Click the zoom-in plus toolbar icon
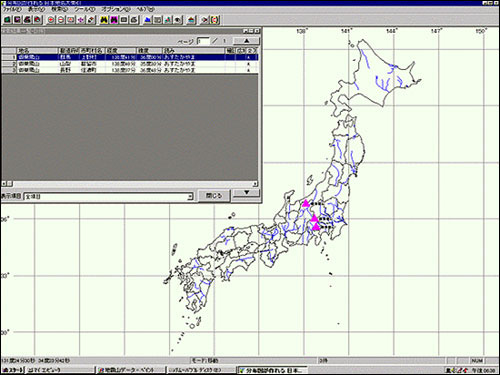 [51, 20]
